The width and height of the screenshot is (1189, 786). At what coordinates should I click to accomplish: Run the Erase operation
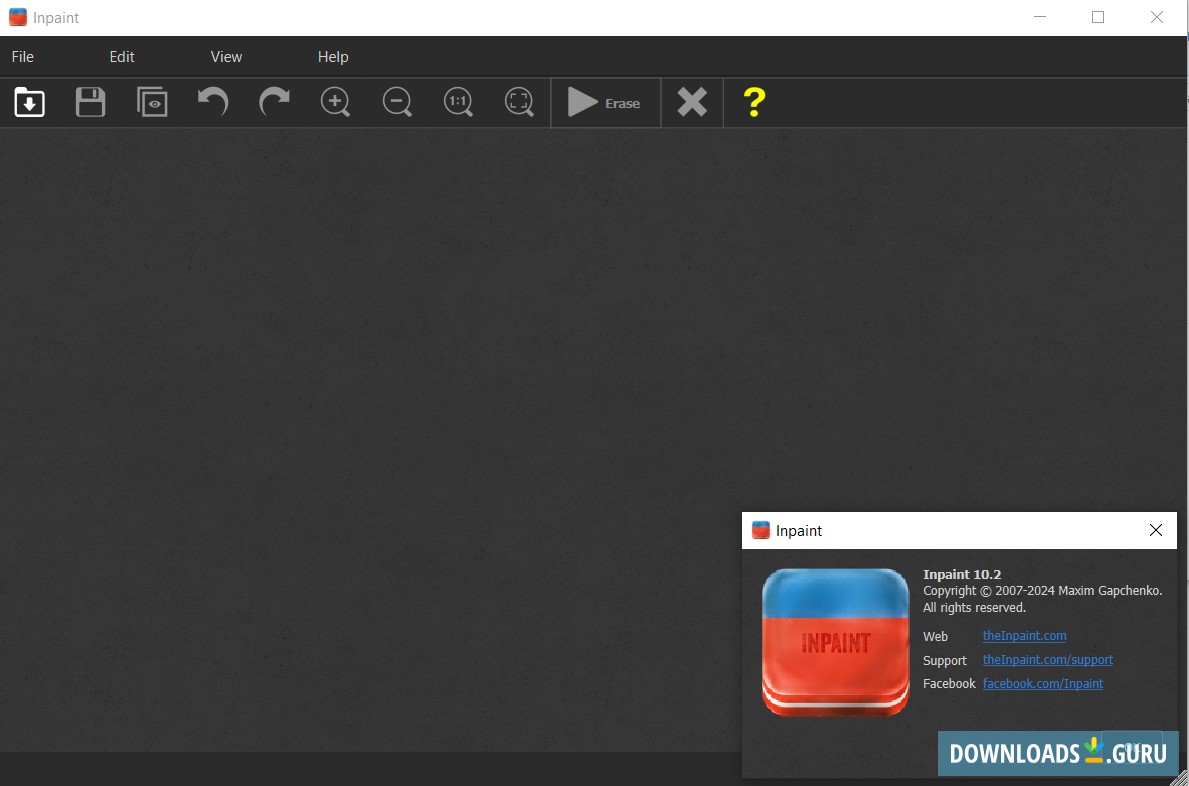tap(605, 102)
